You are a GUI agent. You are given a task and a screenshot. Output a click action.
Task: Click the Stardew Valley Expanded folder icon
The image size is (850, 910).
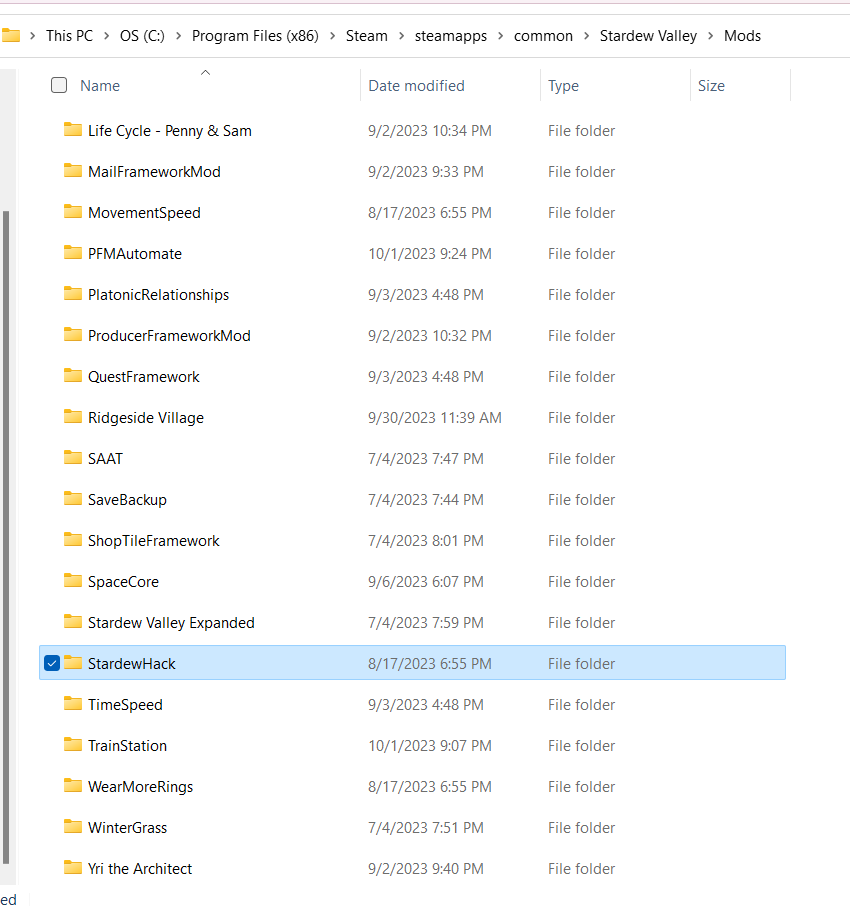[x=73, y=622]
